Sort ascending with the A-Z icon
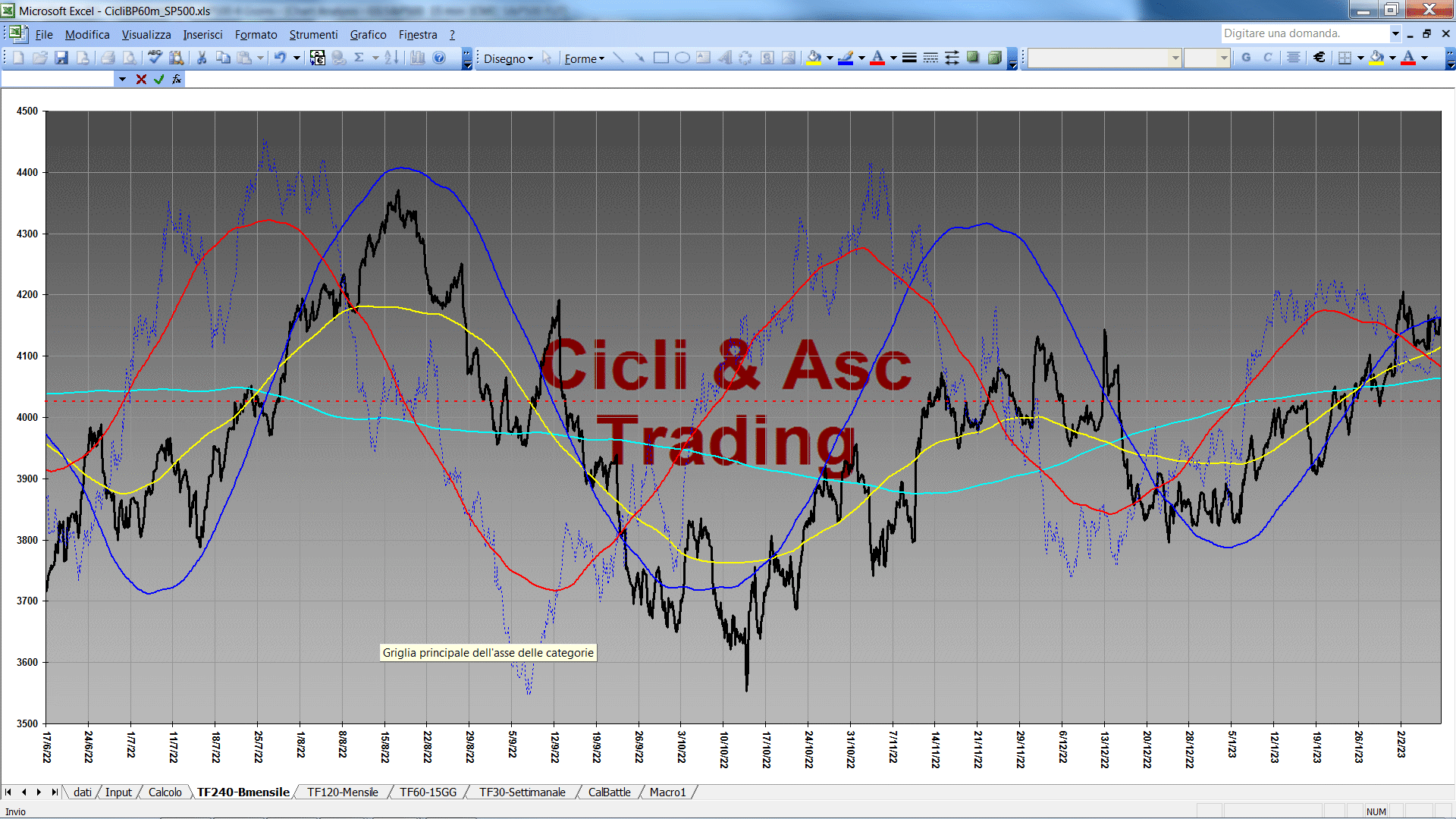This screenshot has height=819, width=1456. click(391, 58)
